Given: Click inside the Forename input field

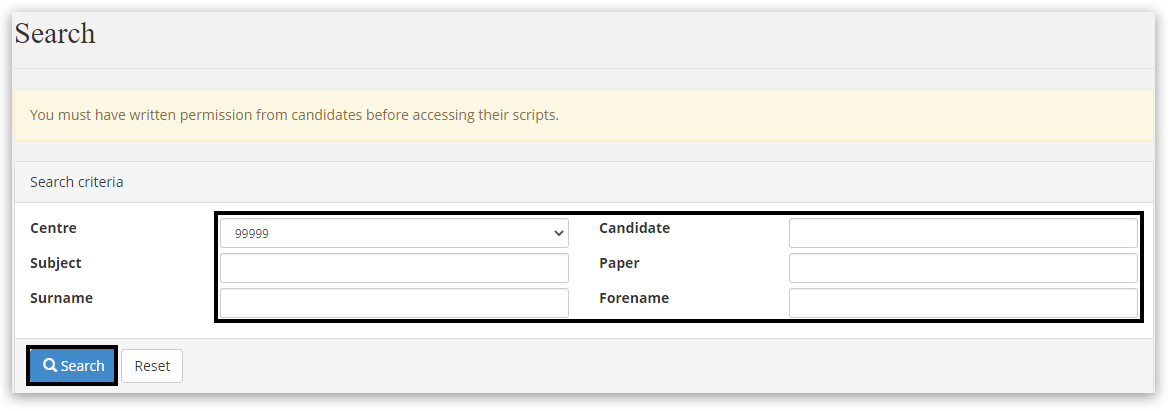Looking at the screenshot, I should pyautogui.click(x=963, y=303).
